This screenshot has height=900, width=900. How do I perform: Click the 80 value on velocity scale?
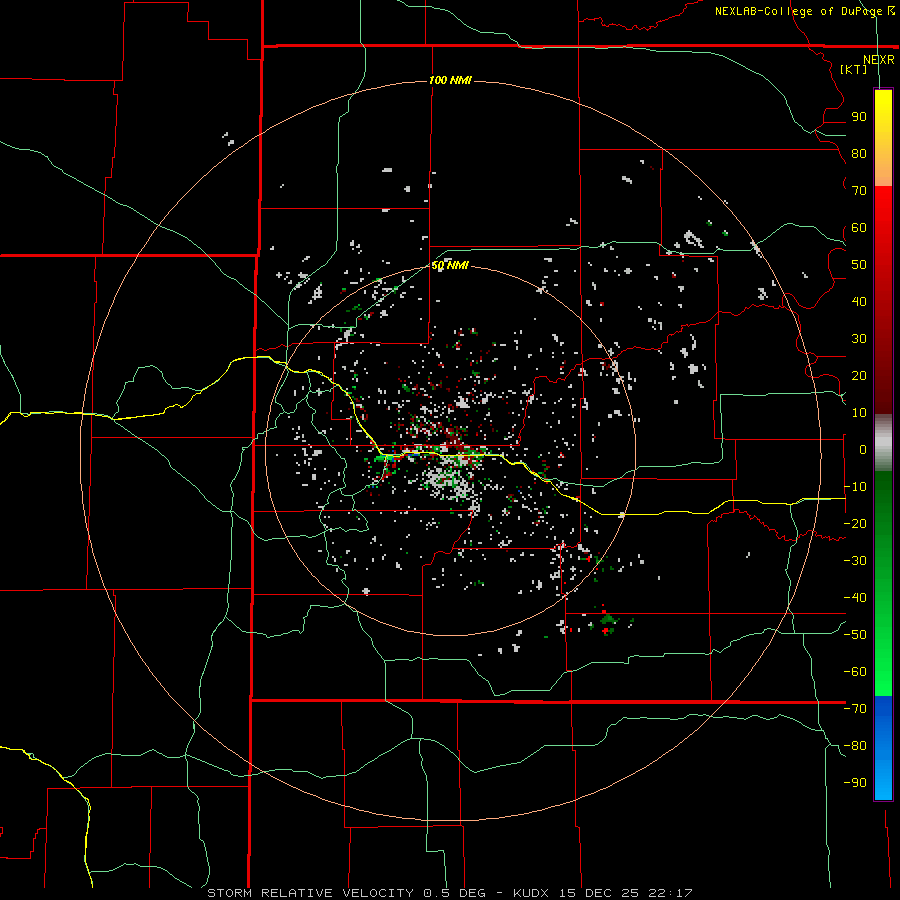[859, 154]
